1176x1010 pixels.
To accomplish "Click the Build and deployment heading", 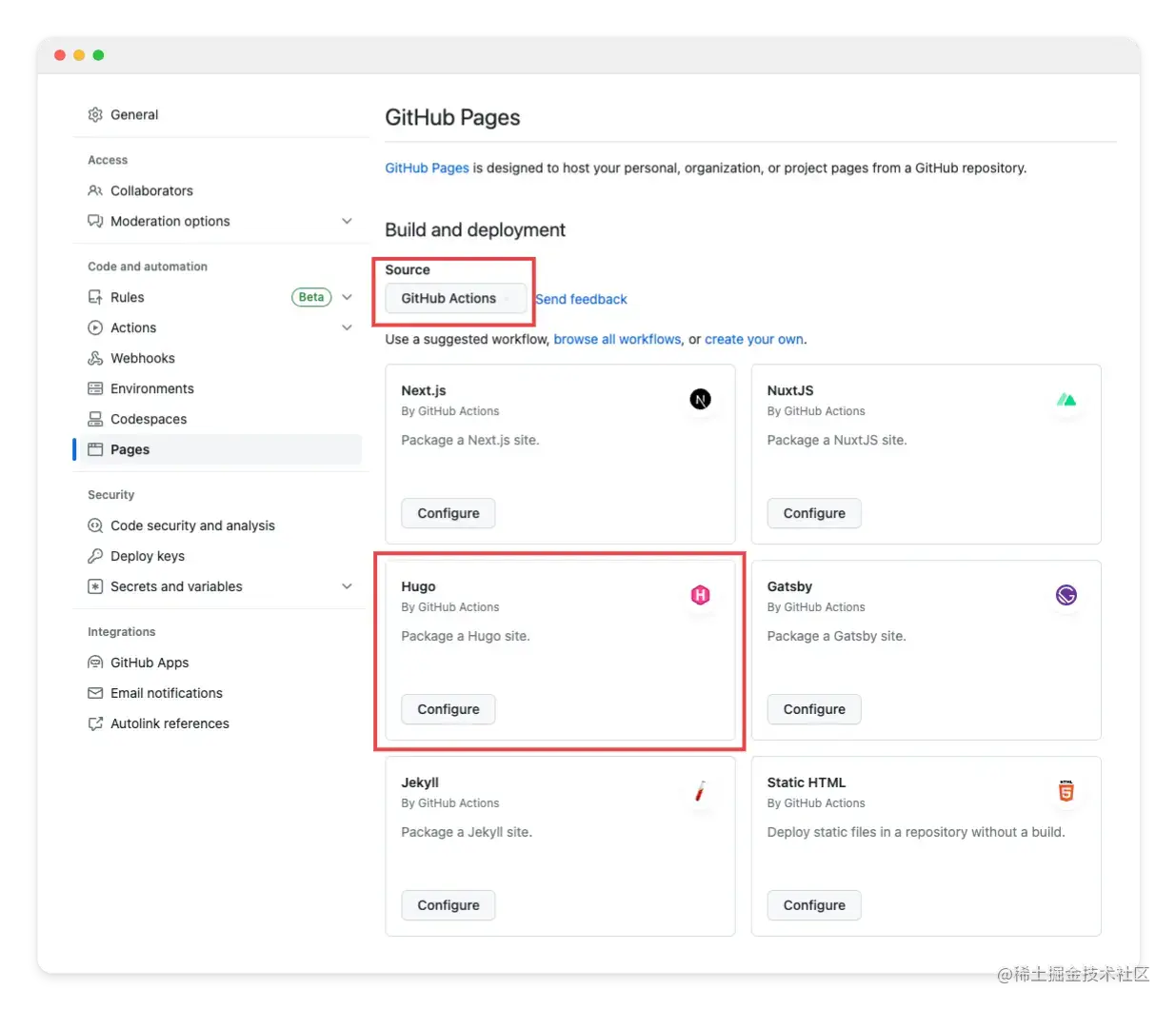I will click(x=475, y=230).
